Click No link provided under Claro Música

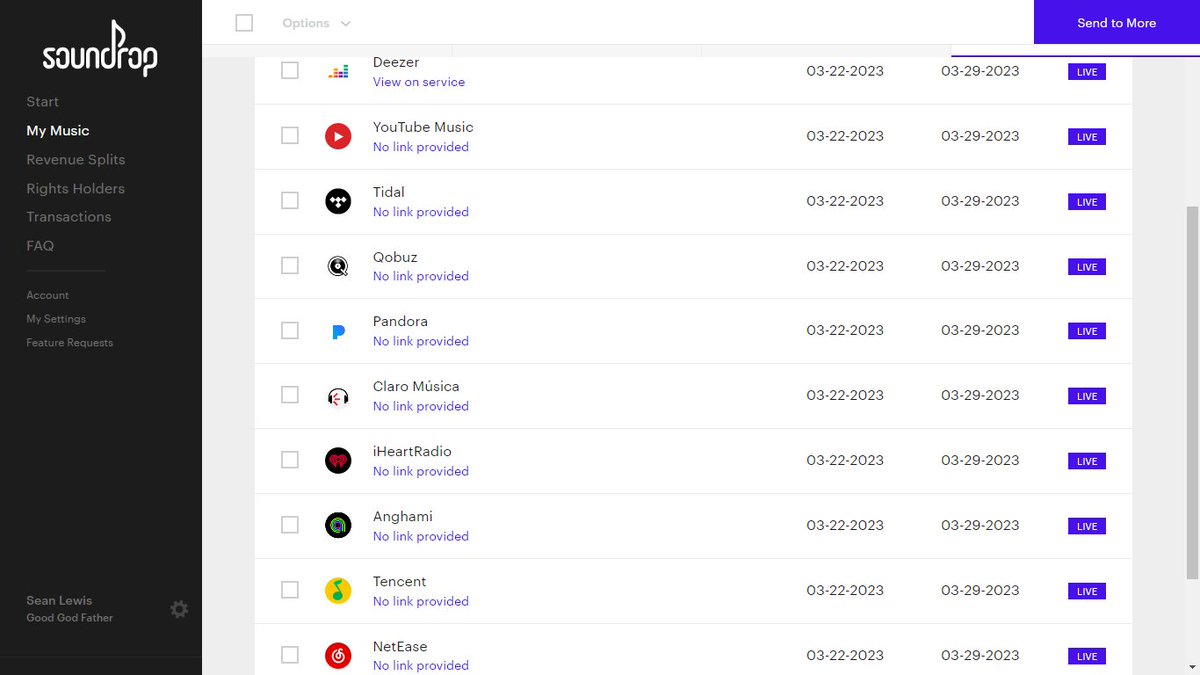click(x=421, y=406)
